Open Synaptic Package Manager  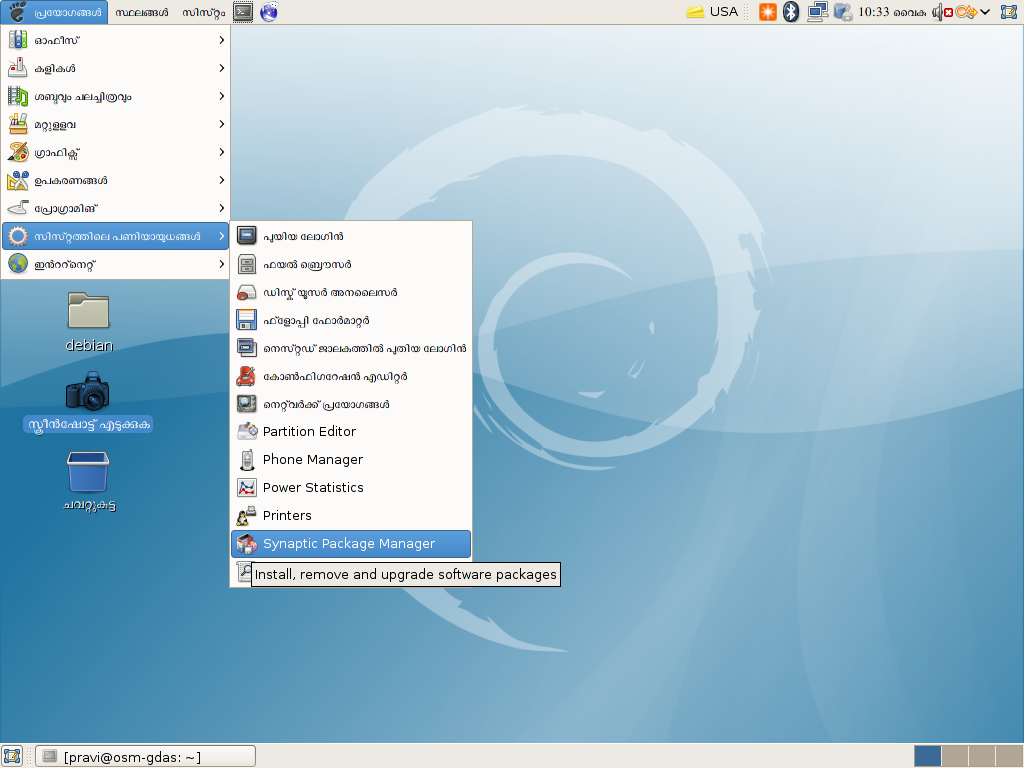coord(350,544)
